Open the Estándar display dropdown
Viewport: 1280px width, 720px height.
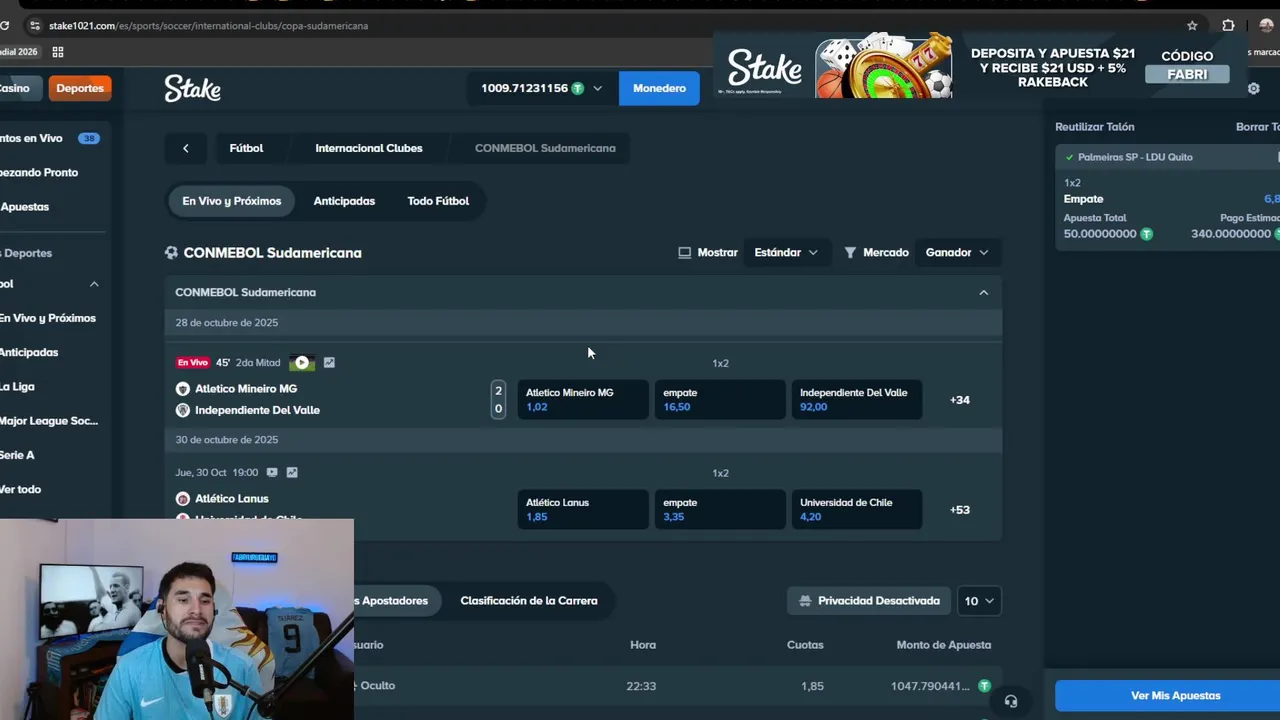[786, 253]
